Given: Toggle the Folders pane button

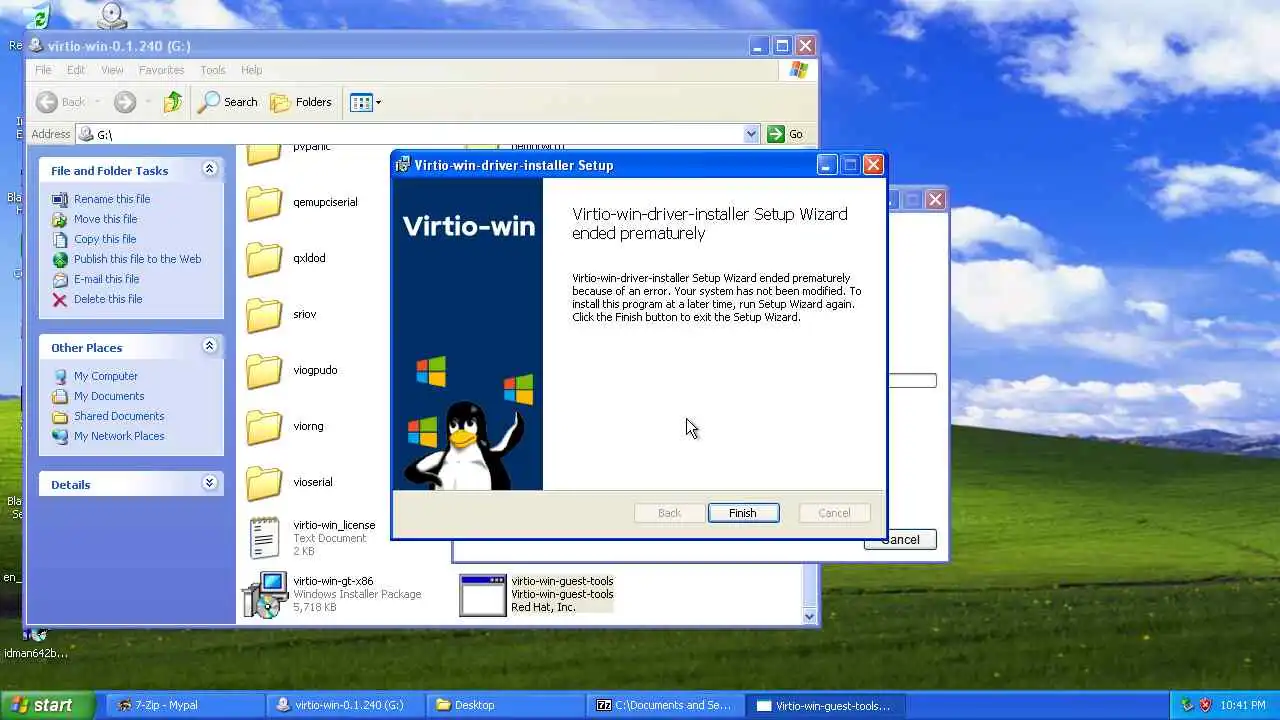Looking at the screenshot, I should [x=301, y=102].
